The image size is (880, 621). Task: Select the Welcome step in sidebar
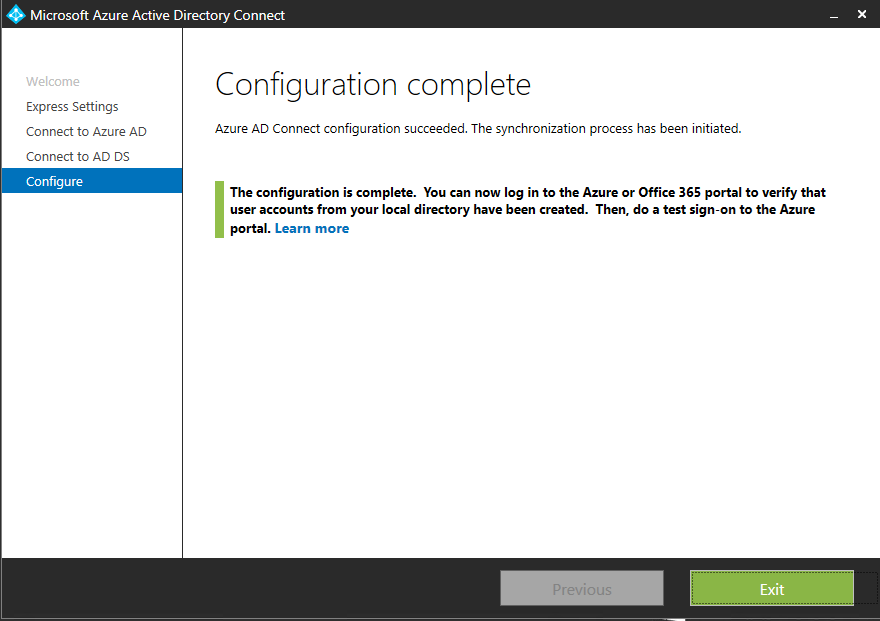coord(53,81)
